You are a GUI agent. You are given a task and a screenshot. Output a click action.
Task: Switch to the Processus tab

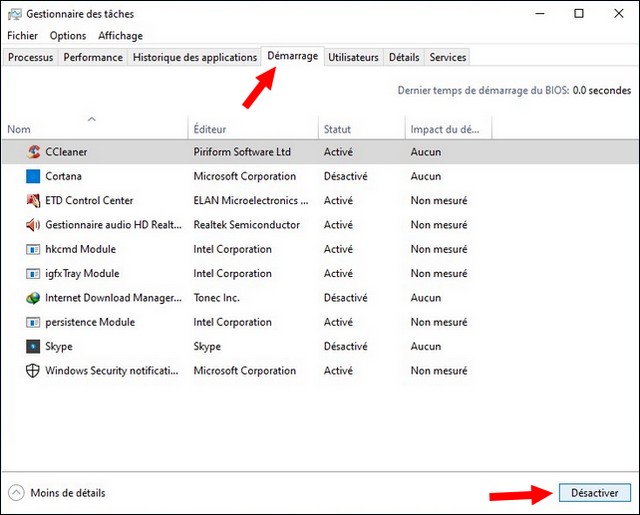click(31, 57)
